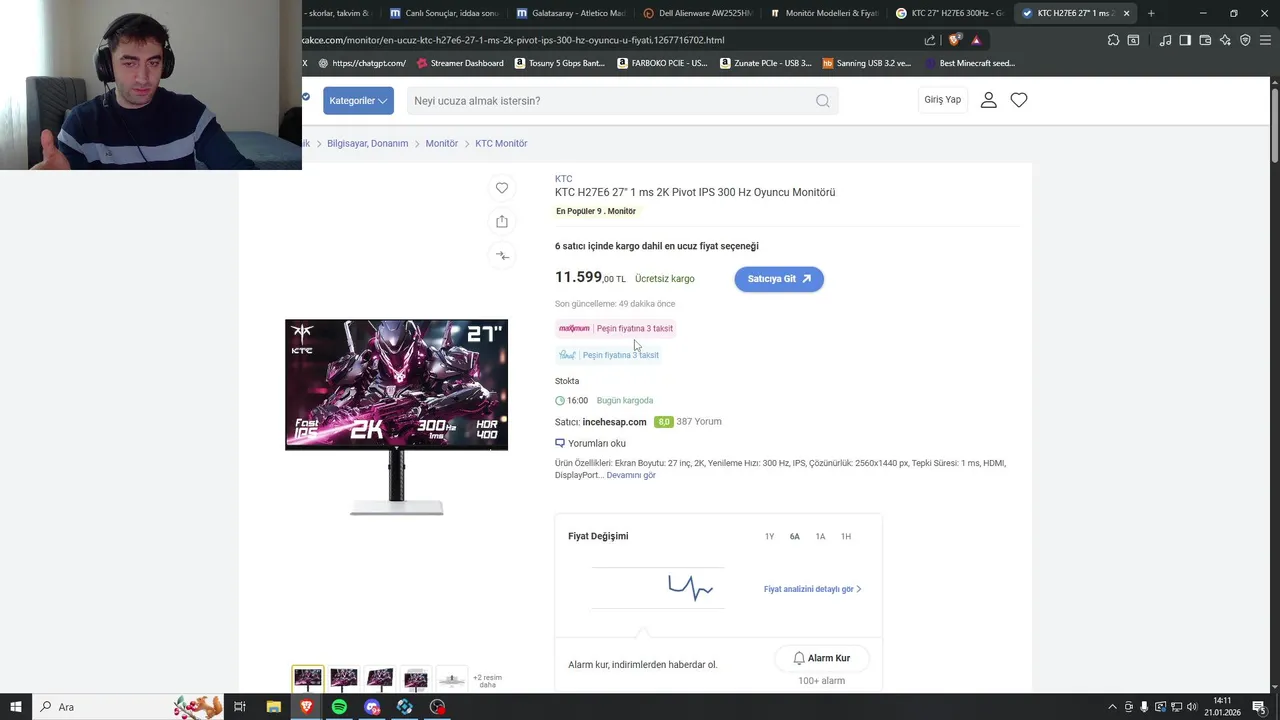Click the tab search icon in toolbar
Screen dimensions: 1280x720
coord(1133,40)
